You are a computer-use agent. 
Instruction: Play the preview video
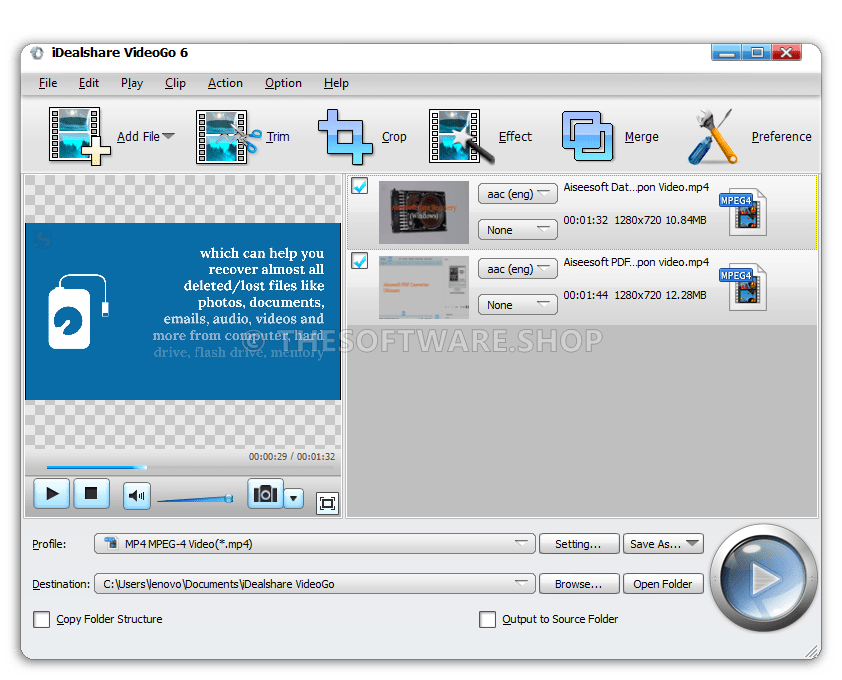click(52, 493)
